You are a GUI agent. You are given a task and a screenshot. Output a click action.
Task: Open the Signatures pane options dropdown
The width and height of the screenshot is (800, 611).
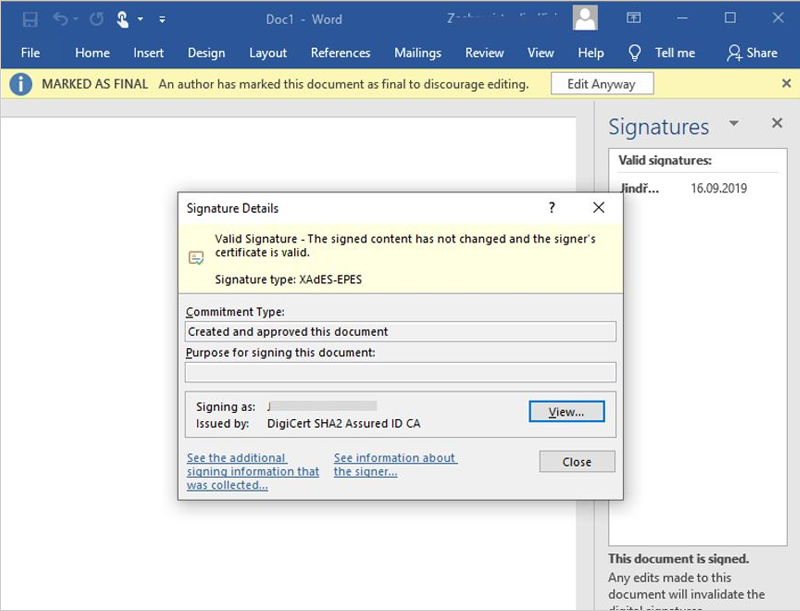pos(734,123)
